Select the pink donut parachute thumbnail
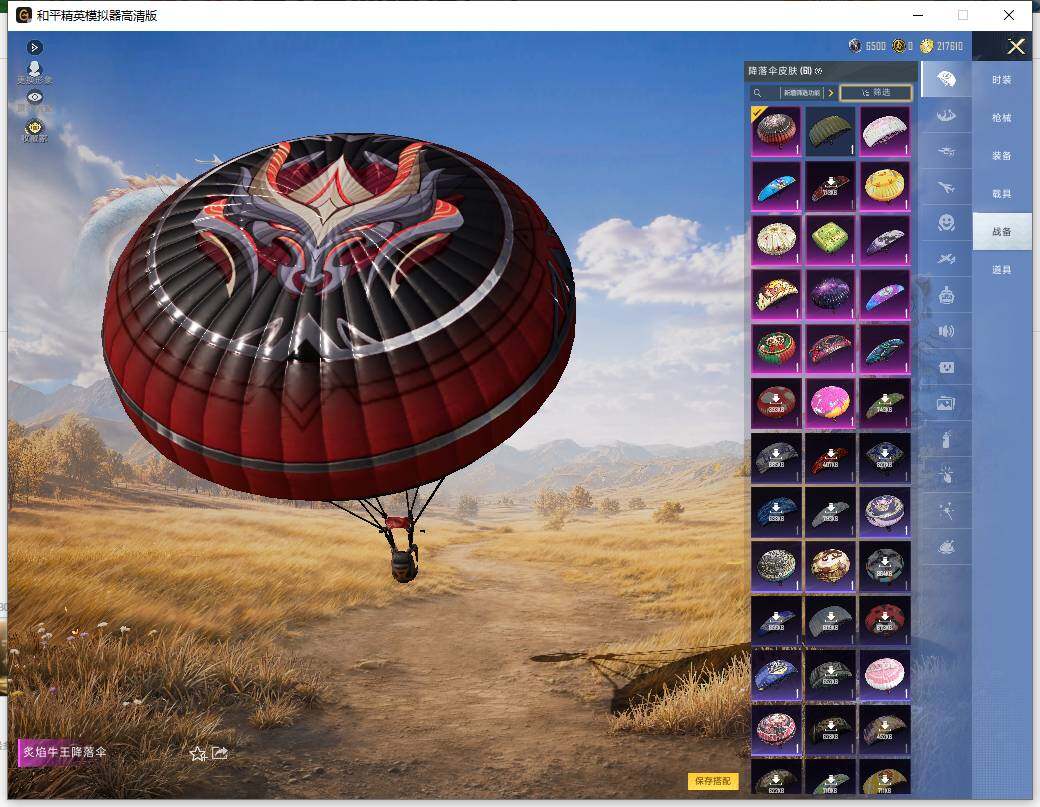The width and height of the screenshot is (1040, 807). (830, 403)
